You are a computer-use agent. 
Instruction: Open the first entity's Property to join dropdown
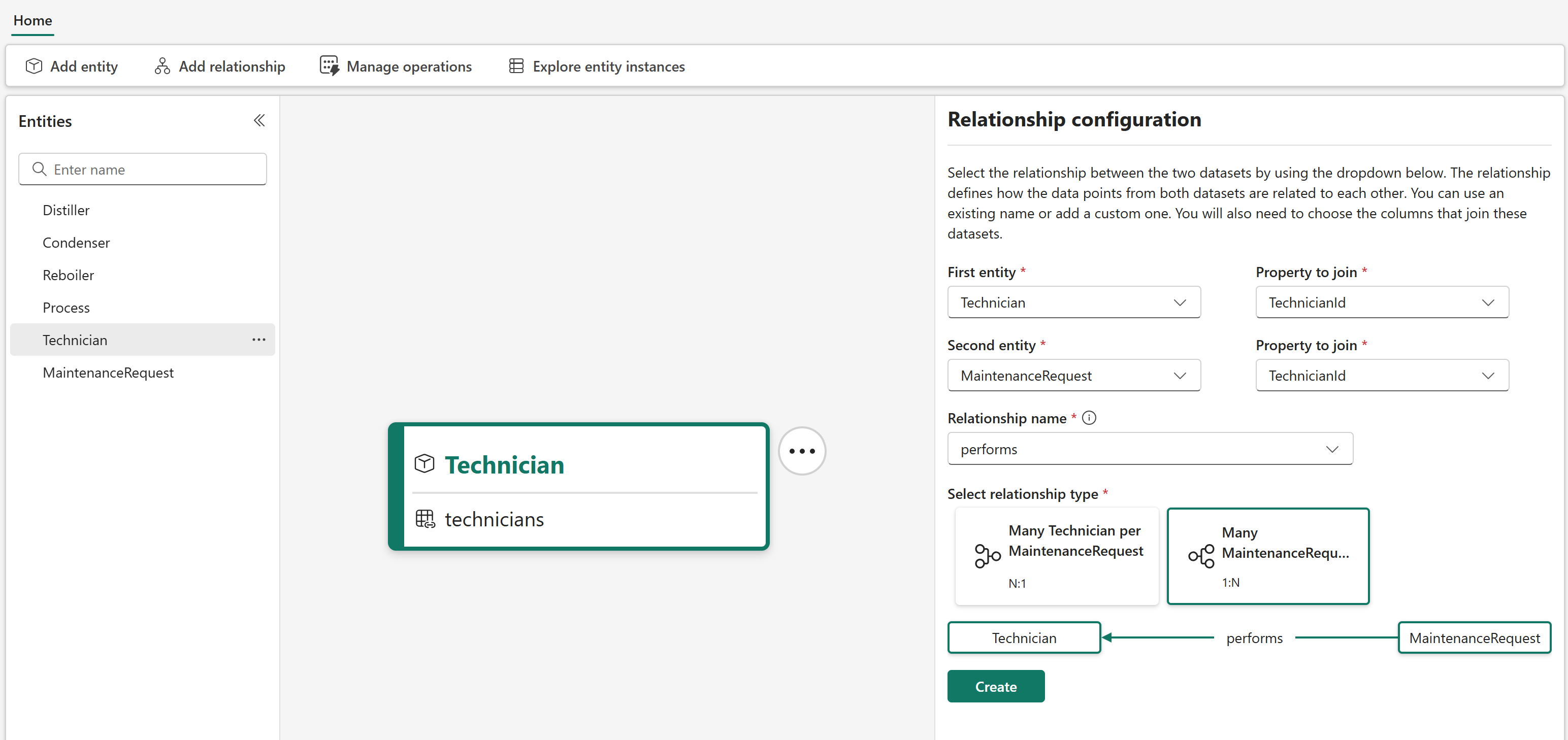tap(1382, 302)
